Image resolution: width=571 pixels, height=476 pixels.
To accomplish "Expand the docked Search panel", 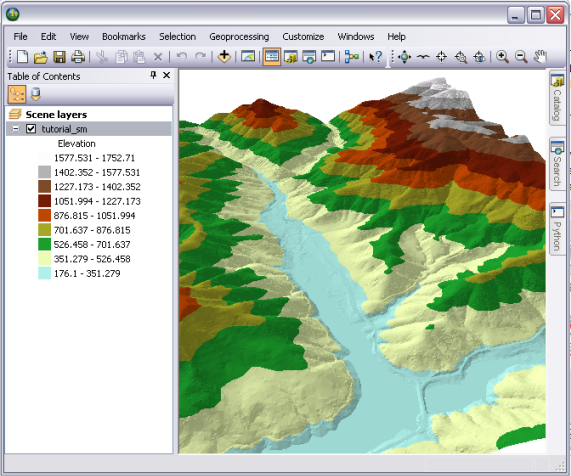I will (557, 164).
